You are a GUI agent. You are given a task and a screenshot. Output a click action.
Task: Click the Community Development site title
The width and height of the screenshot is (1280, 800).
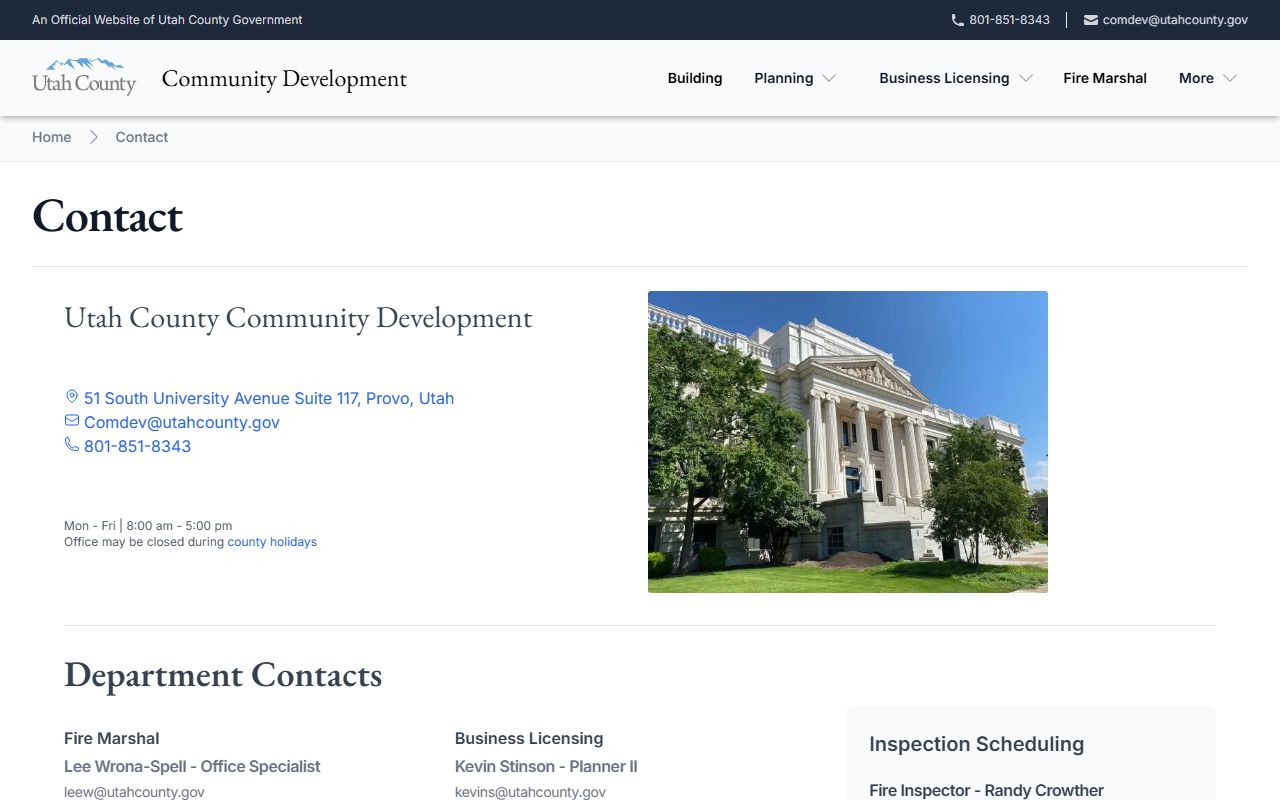pyautogui.click(x=284, y=78)
